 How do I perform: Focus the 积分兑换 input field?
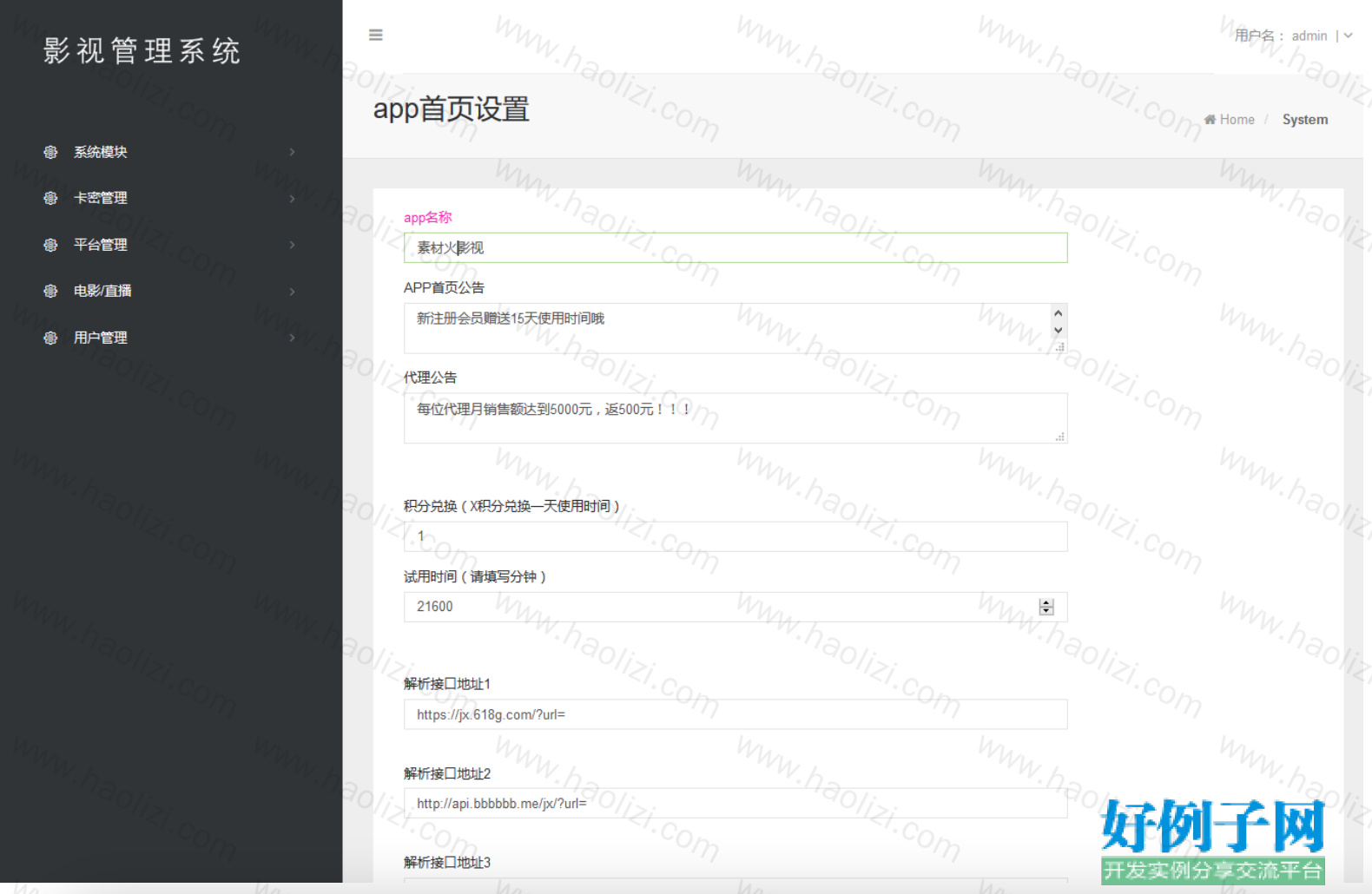click(735, 536)
